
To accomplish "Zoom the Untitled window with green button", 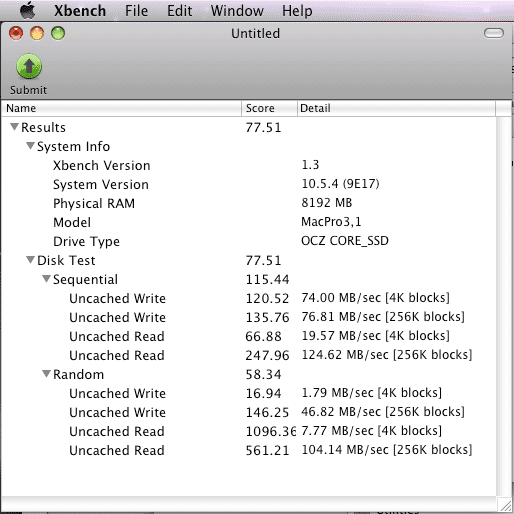I will (x=58, y=33).
